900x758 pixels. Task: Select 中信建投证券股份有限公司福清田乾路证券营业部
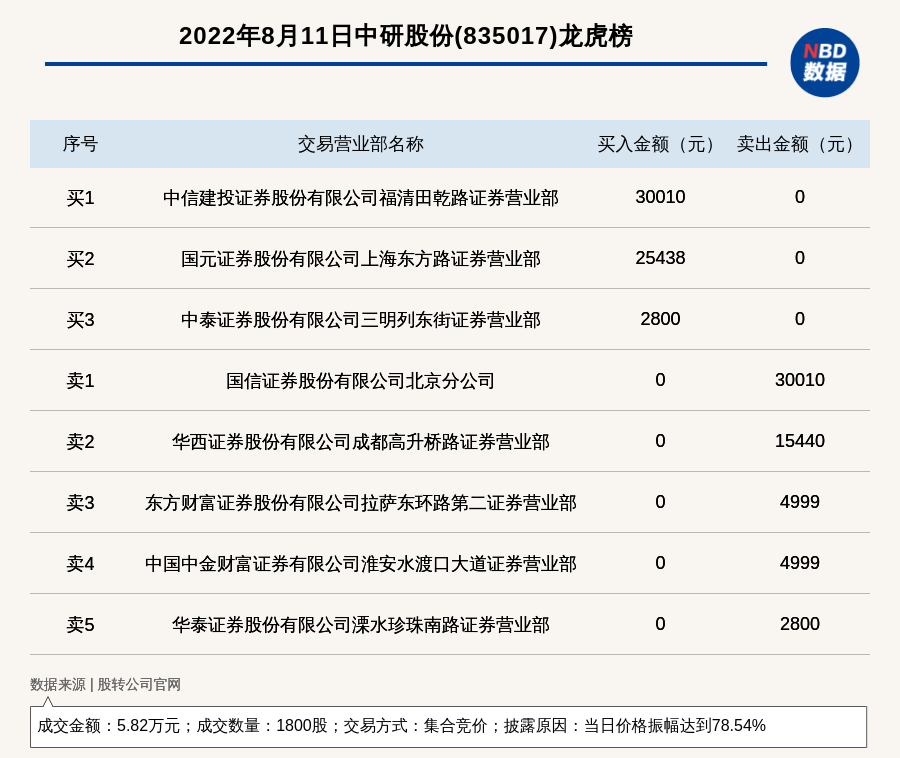pos(360,198)
